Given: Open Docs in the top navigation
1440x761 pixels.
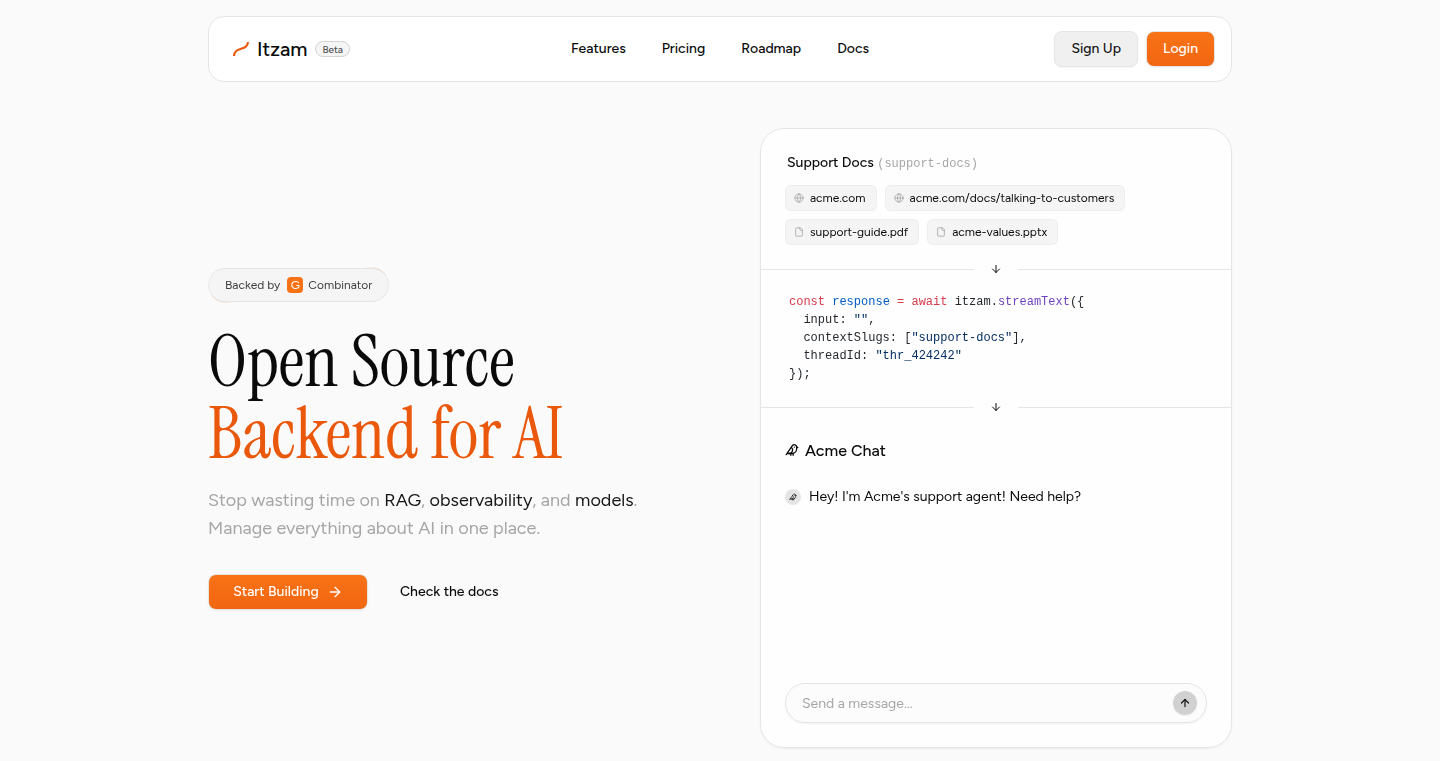Looking at the screenshot, I should 853,48.
